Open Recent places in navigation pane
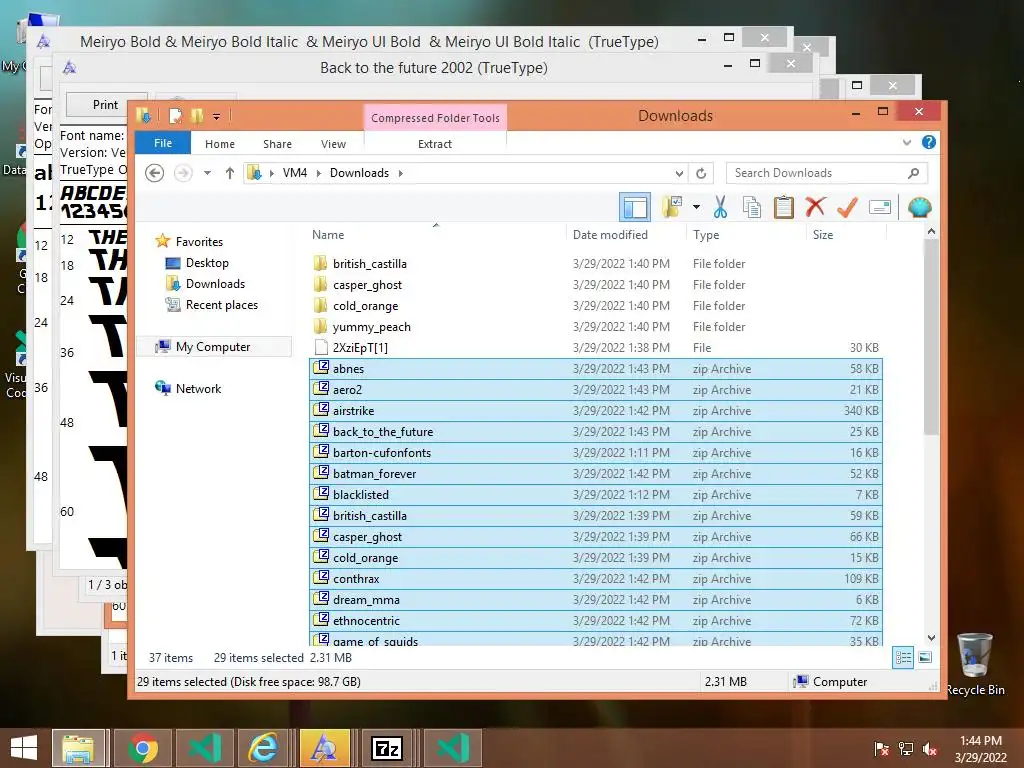The width and height of the screenshot is (1024, 768). point(212,304)
